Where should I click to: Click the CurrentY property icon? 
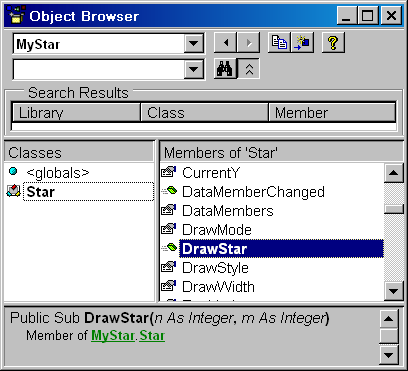169,172
